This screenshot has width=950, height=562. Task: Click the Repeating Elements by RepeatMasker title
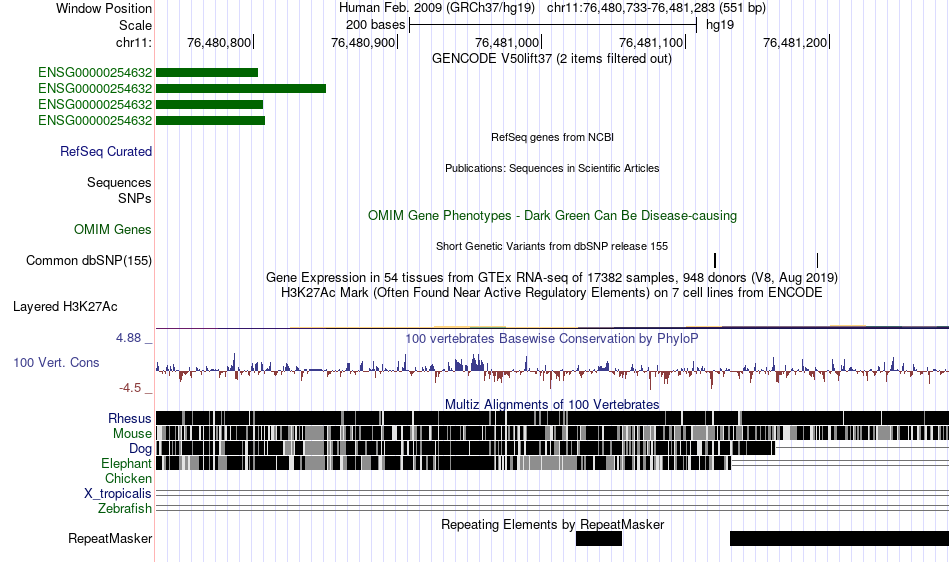pos(553,524)
